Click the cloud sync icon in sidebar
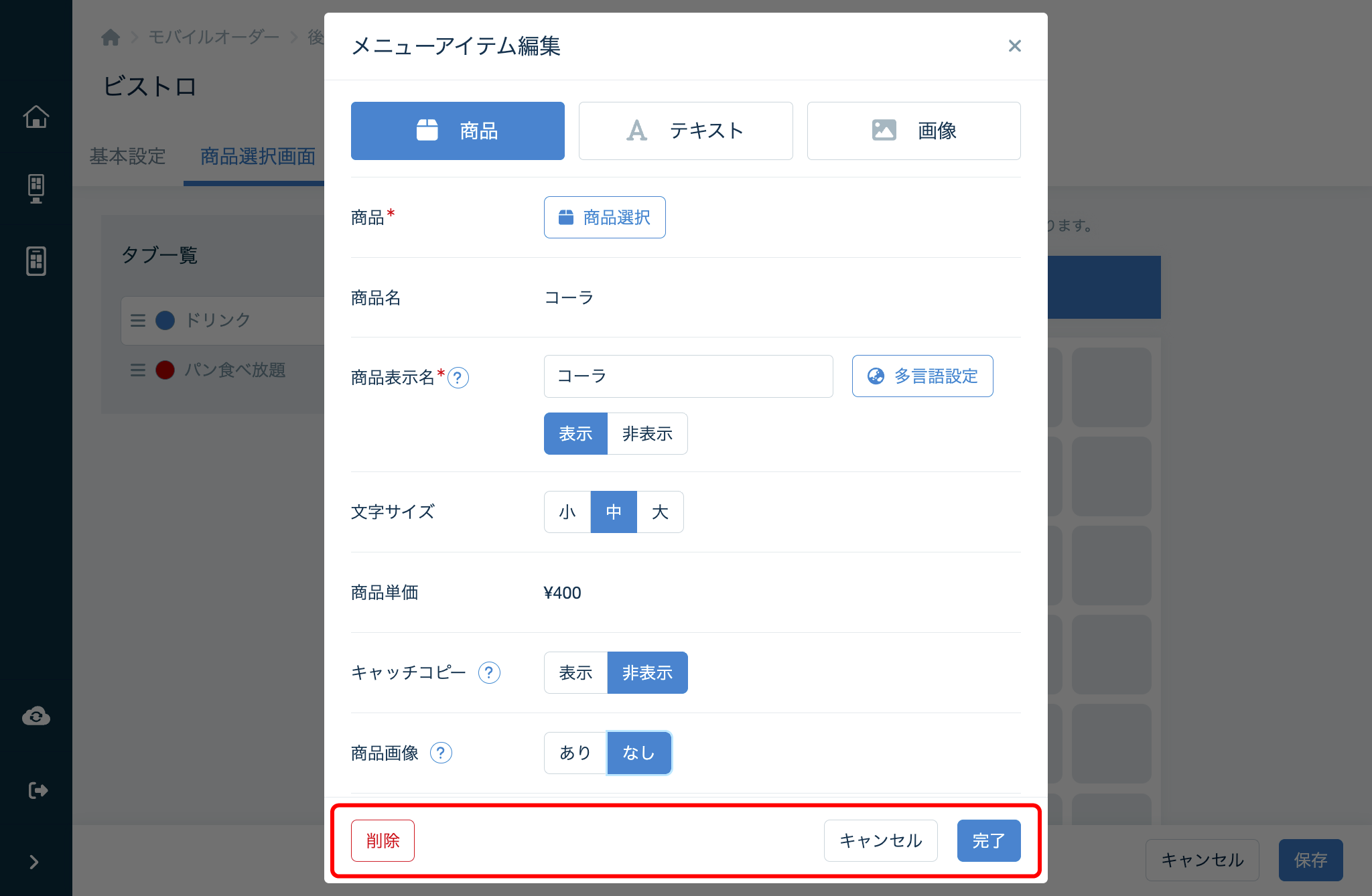Image resolution: width=1372 pixels, height=896 pixels. 36,716
